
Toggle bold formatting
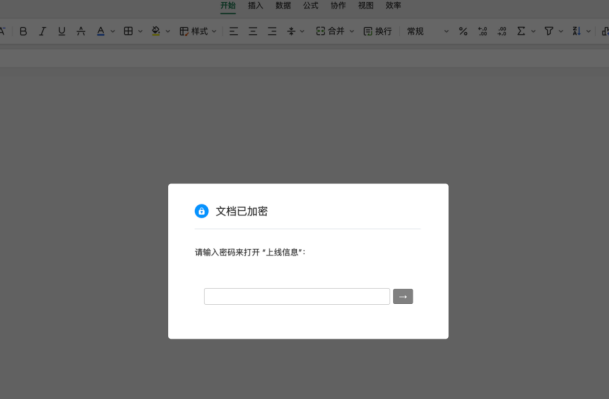click(x=23, y=32)
